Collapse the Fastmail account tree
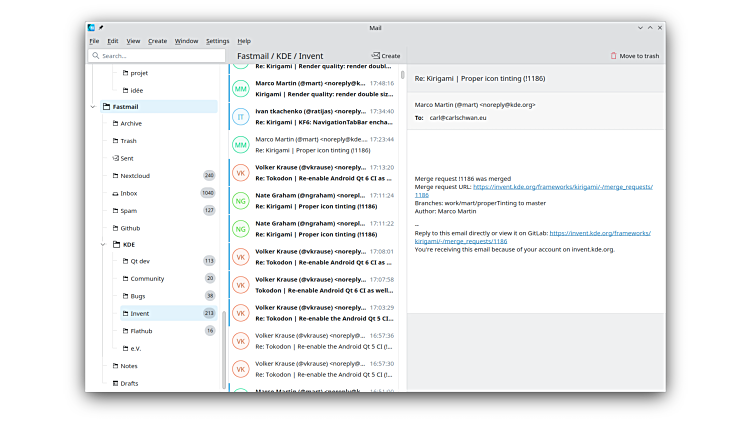The image size is (752, 423). point(93,106)
